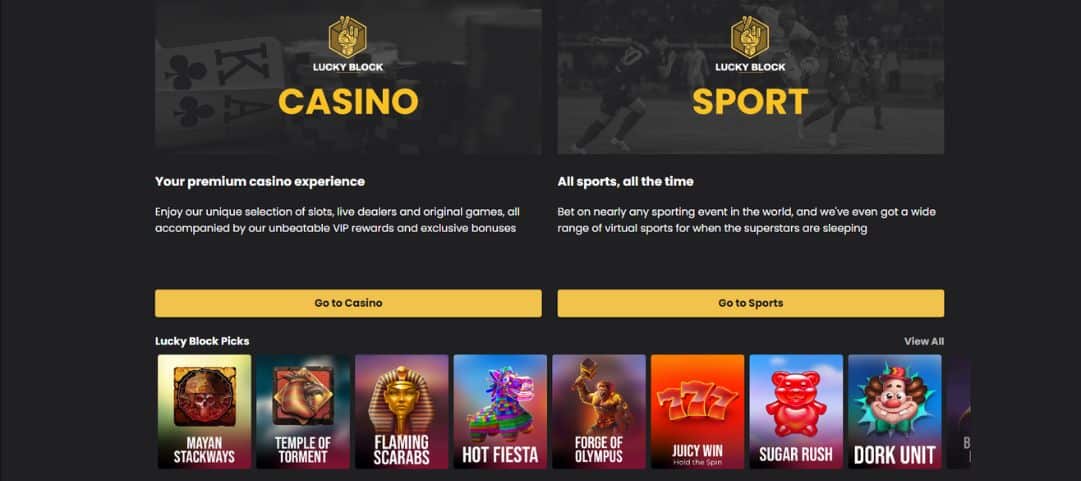This screenshot has height=481, width=1081.
Task: Select the Hot Fiesta piñata game
Action: coord(500,412)
